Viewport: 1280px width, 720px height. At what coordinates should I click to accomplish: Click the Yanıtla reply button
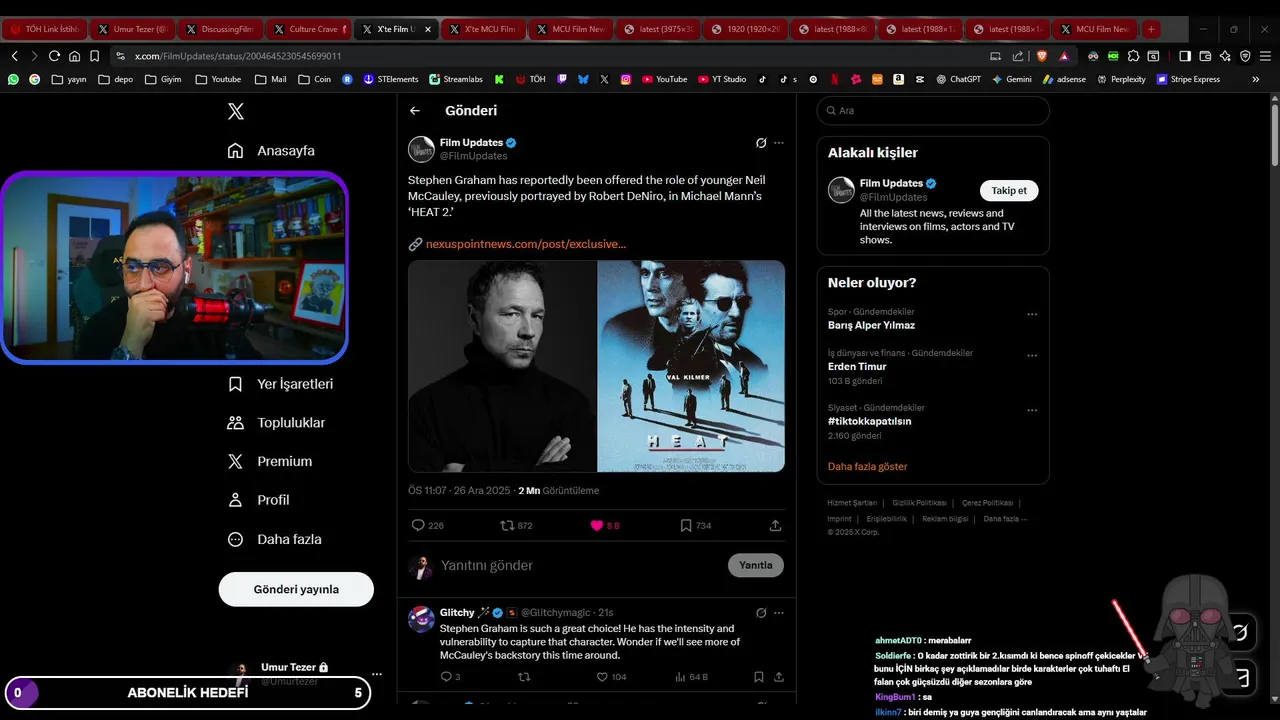755,565
